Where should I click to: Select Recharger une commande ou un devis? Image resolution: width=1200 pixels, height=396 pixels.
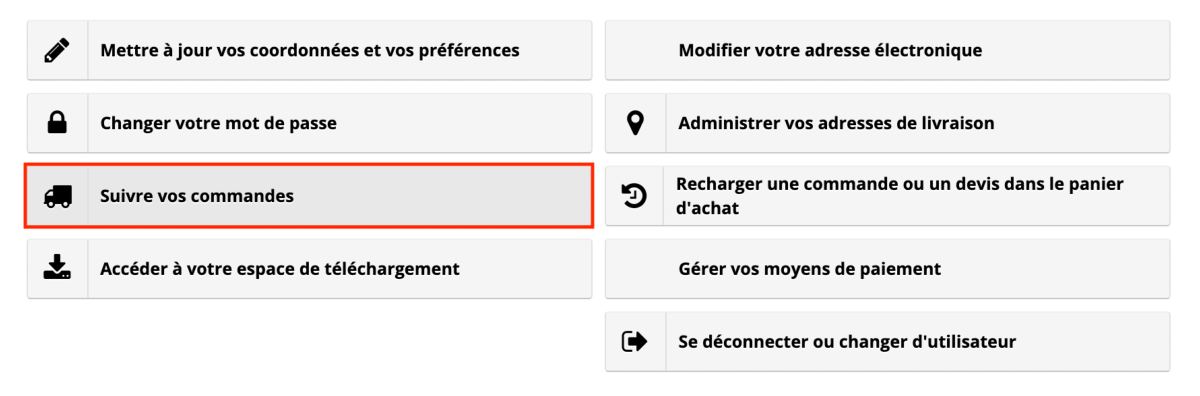(x=888, y=196)
